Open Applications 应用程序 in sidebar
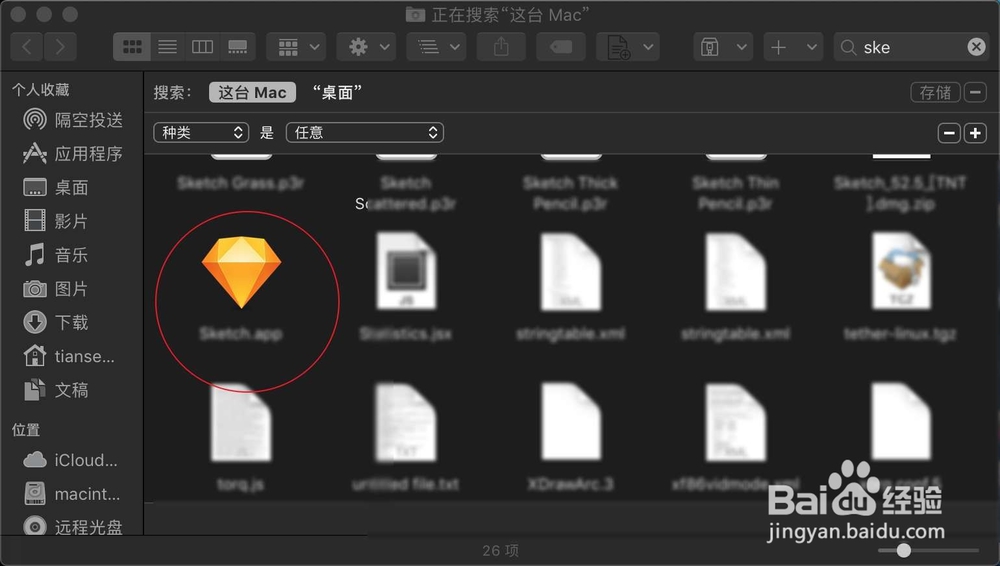The width and height of the screenshot is (1000, 566). point(72,153)
